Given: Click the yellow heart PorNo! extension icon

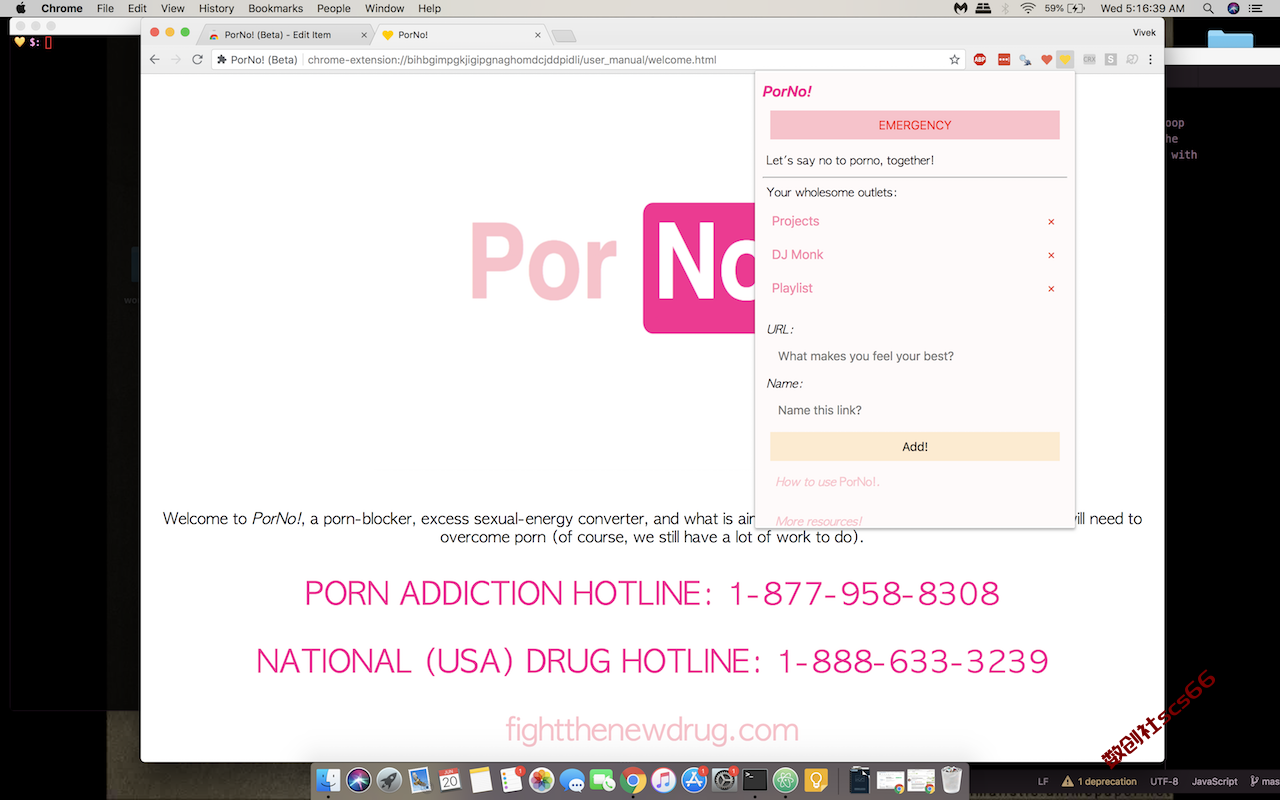Looking at the screenshot, I should click(1066, 60).
